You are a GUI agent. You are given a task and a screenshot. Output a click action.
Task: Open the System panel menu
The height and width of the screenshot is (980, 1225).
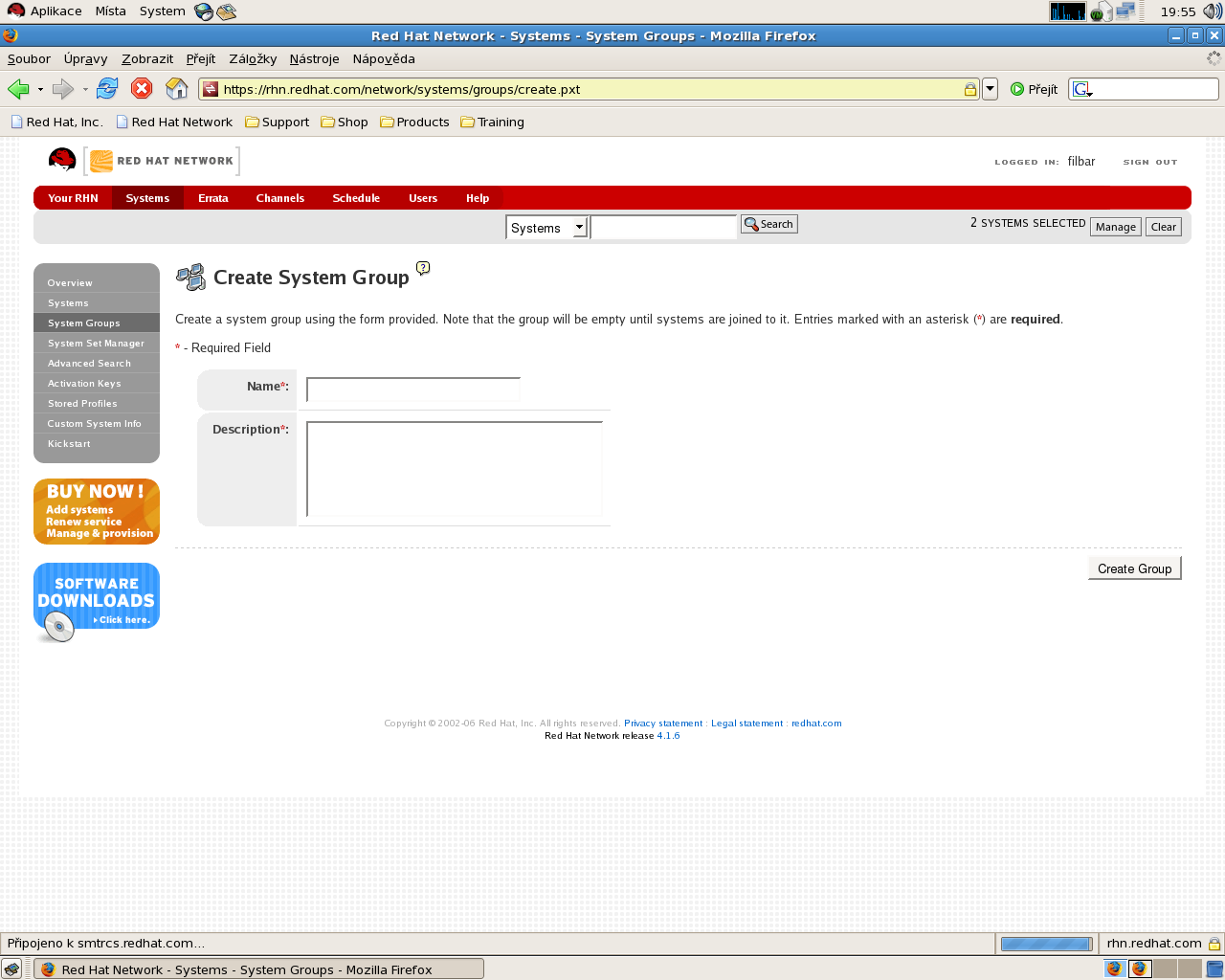point(162,11)
